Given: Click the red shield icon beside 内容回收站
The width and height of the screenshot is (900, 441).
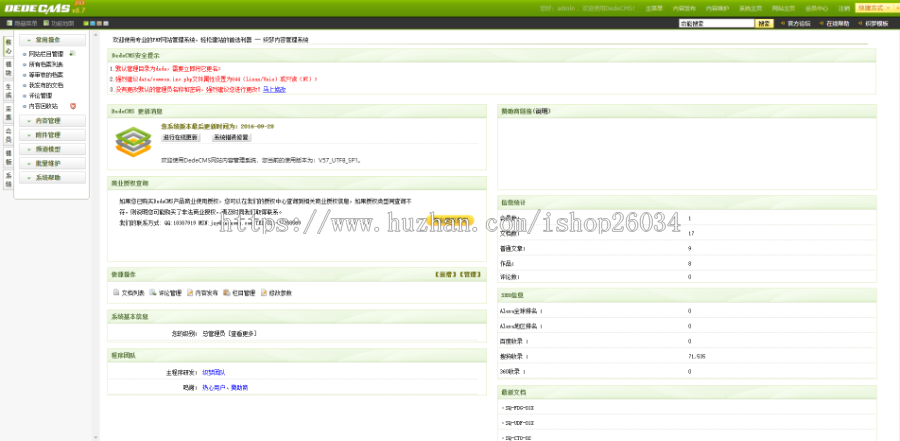Looking at the screenshot, I should click(x=72, y=106).
